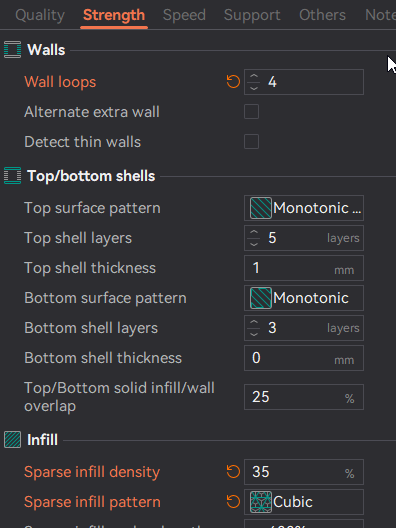Open Top surface pattern dropdown

304,208
